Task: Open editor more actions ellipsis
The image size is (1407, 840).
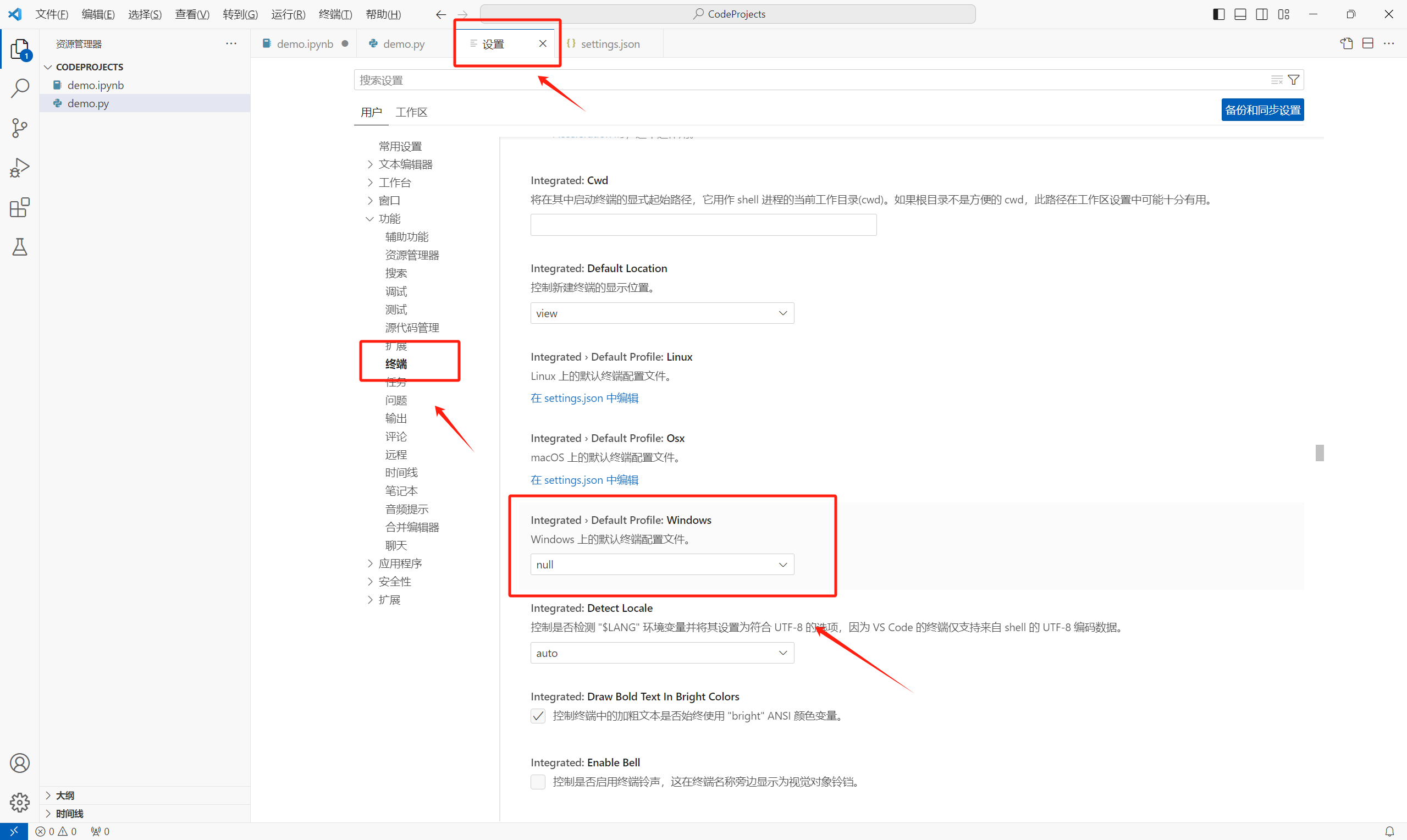Action: pos(1389,43)
